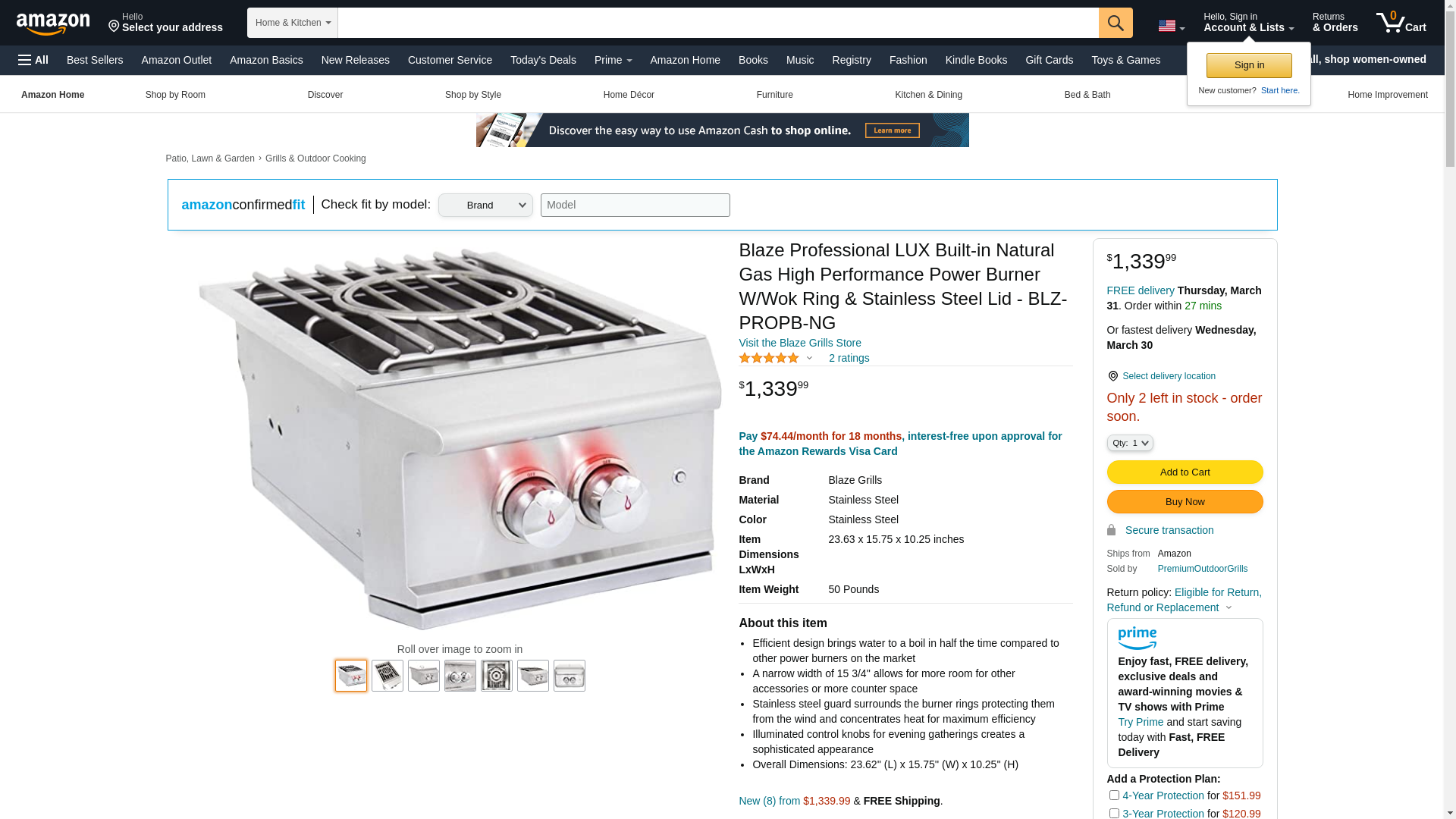
Task: Select Kitchen & Dining subnav tab
Action: (928, 95)
